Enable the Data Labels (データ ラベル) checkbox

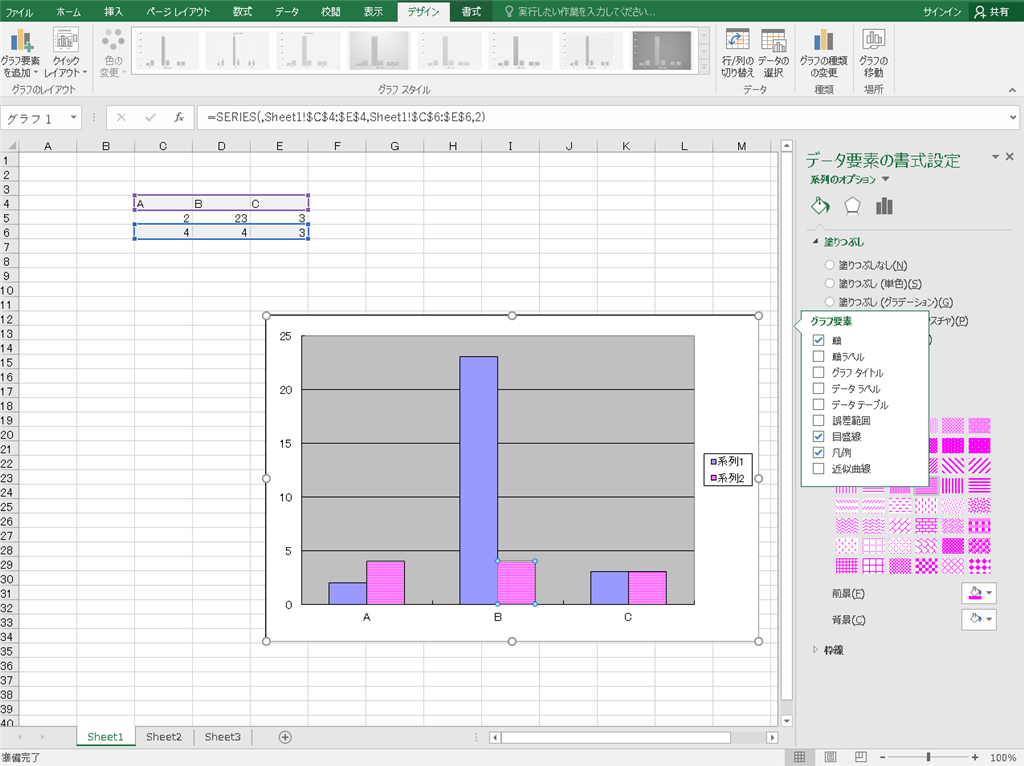[x=818, y=389]
